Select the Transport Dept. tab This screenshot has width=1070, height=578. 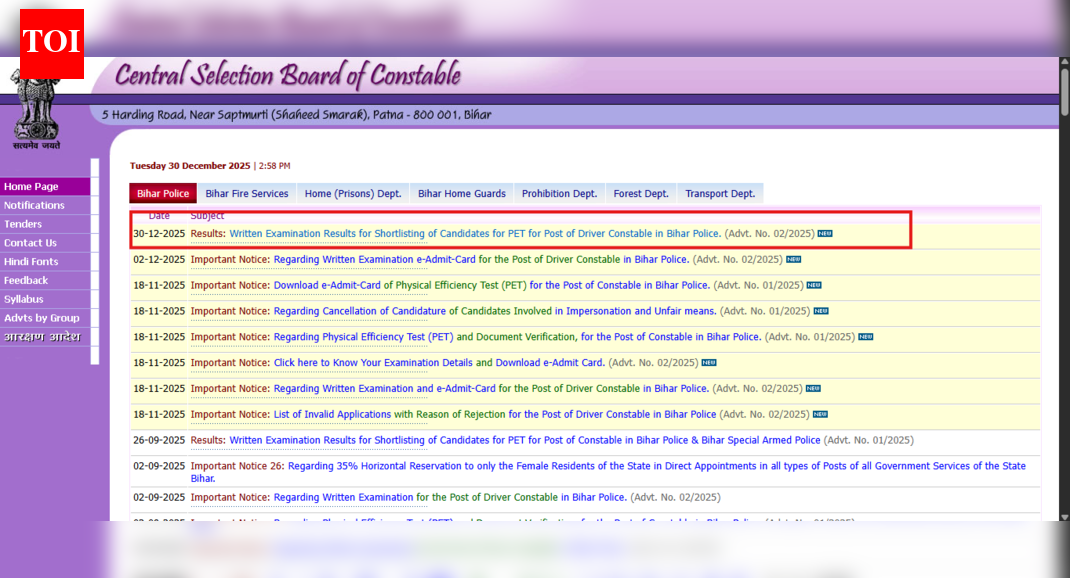720,194
